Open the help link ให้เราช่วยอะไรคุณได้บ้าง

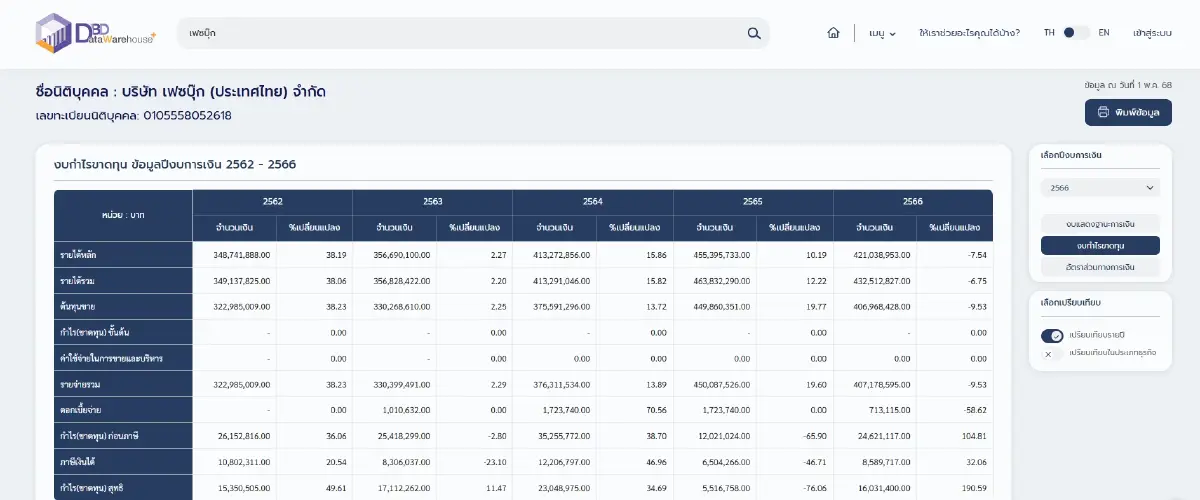pos(968,33)
